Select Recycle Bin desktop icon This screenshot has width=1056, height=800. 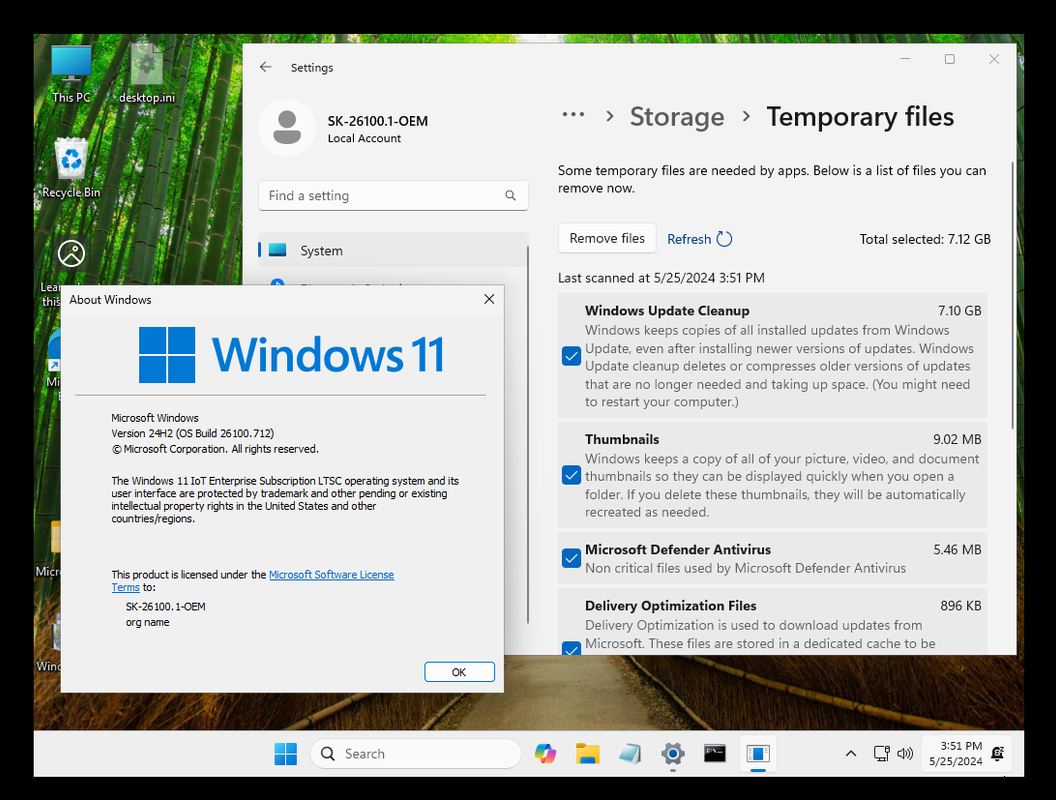point(71,168)
